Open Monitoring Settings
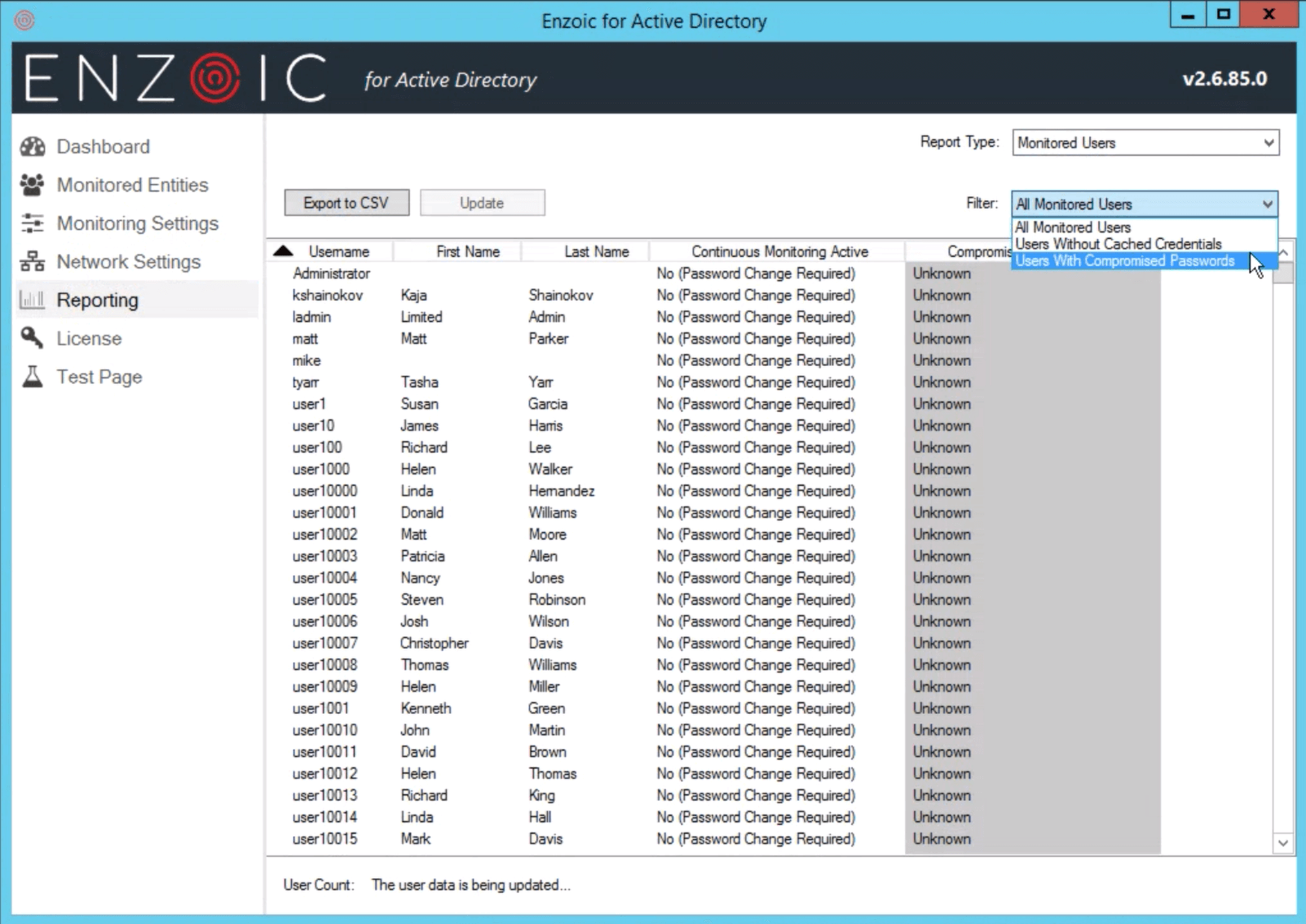1306x924 pixels. (x=137, y=223)
